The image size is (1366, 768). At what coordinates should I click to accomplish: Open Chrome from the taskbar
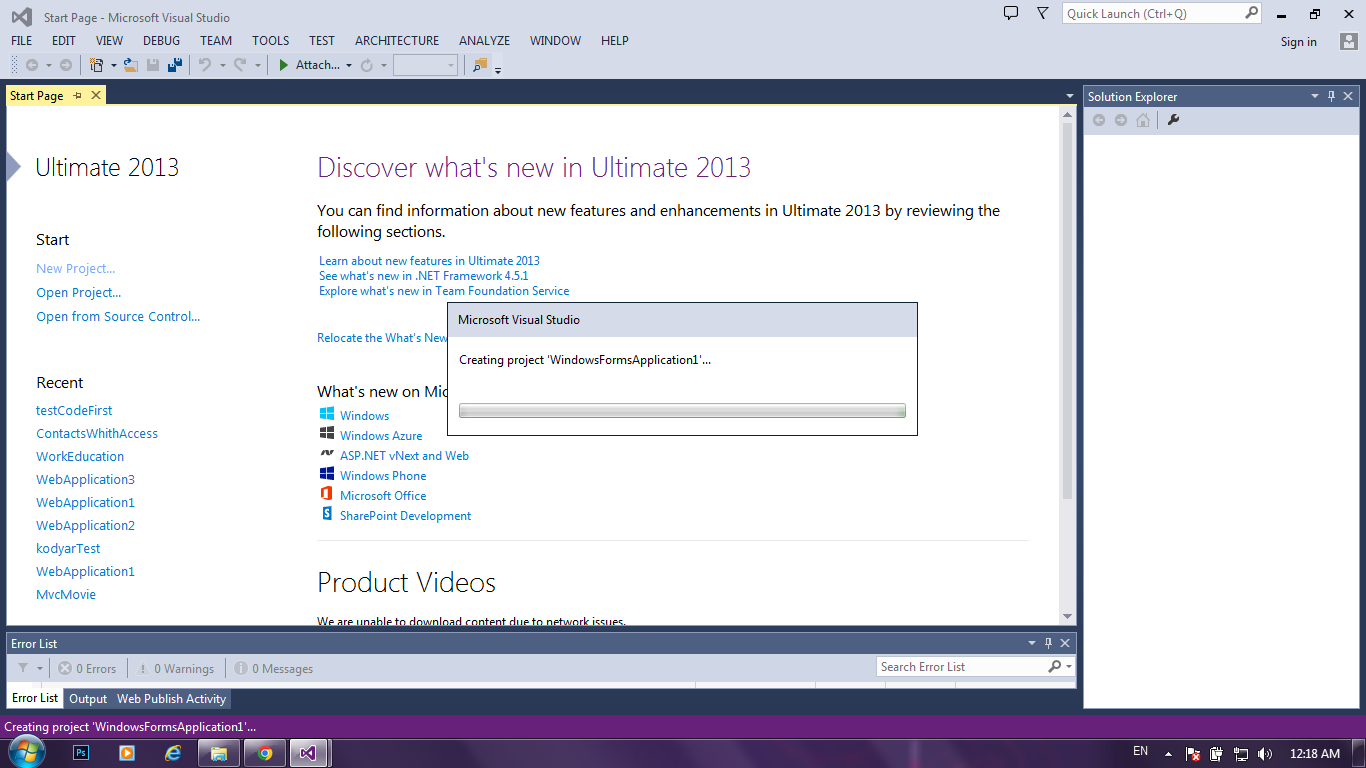click(x=265, y=753)
